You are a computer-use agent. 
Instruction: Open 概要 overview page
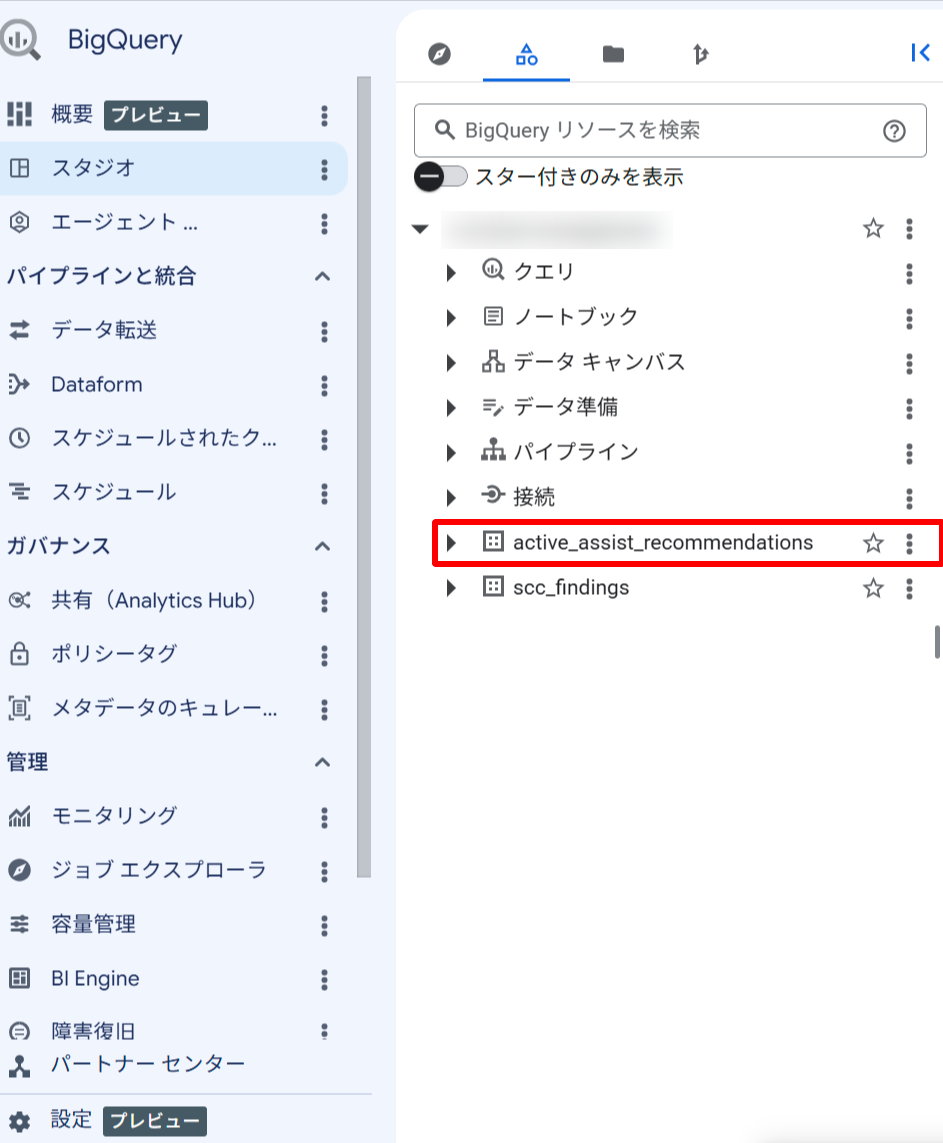click(x=72, y=114)
